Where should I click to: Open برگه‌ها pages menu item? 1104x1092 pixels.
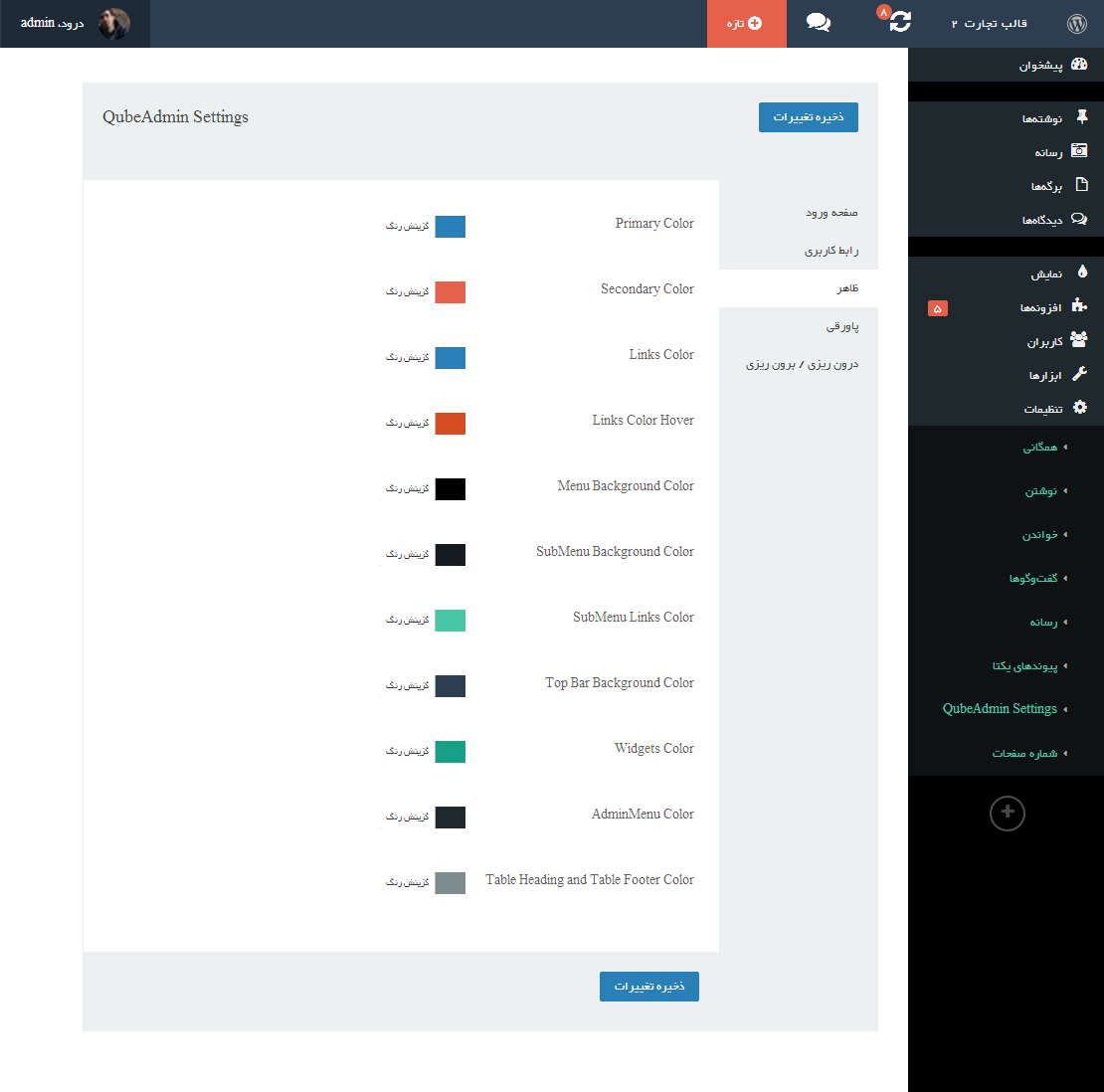point(1006,186)
